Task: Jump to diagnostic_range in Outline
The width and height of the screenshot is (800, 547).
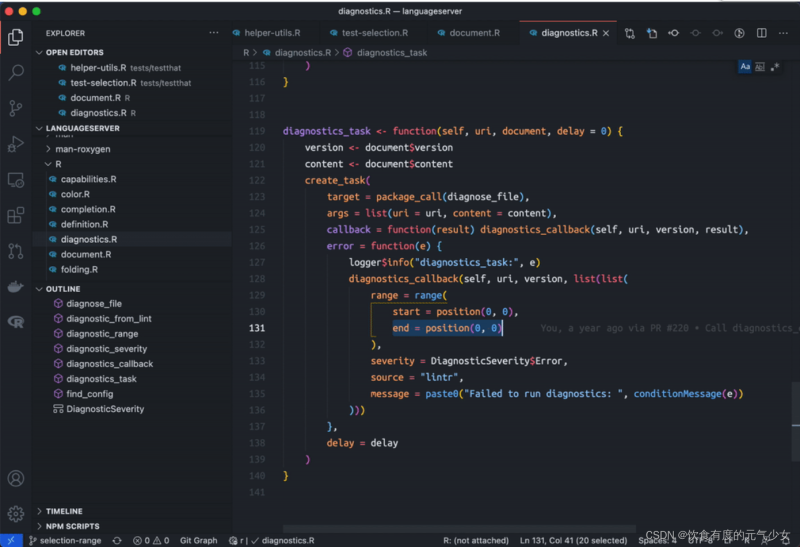Action: (132, 334)
